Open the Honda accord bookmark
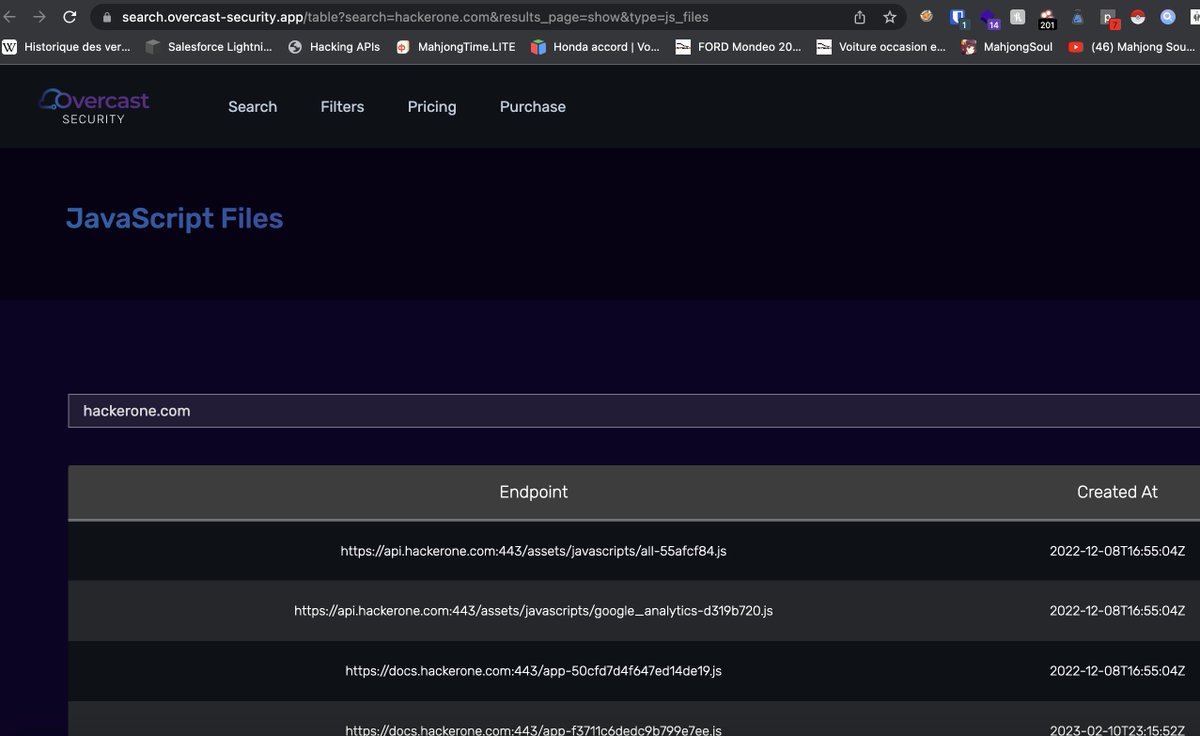Screen dimensions: 1200x736 click(596, 46)
